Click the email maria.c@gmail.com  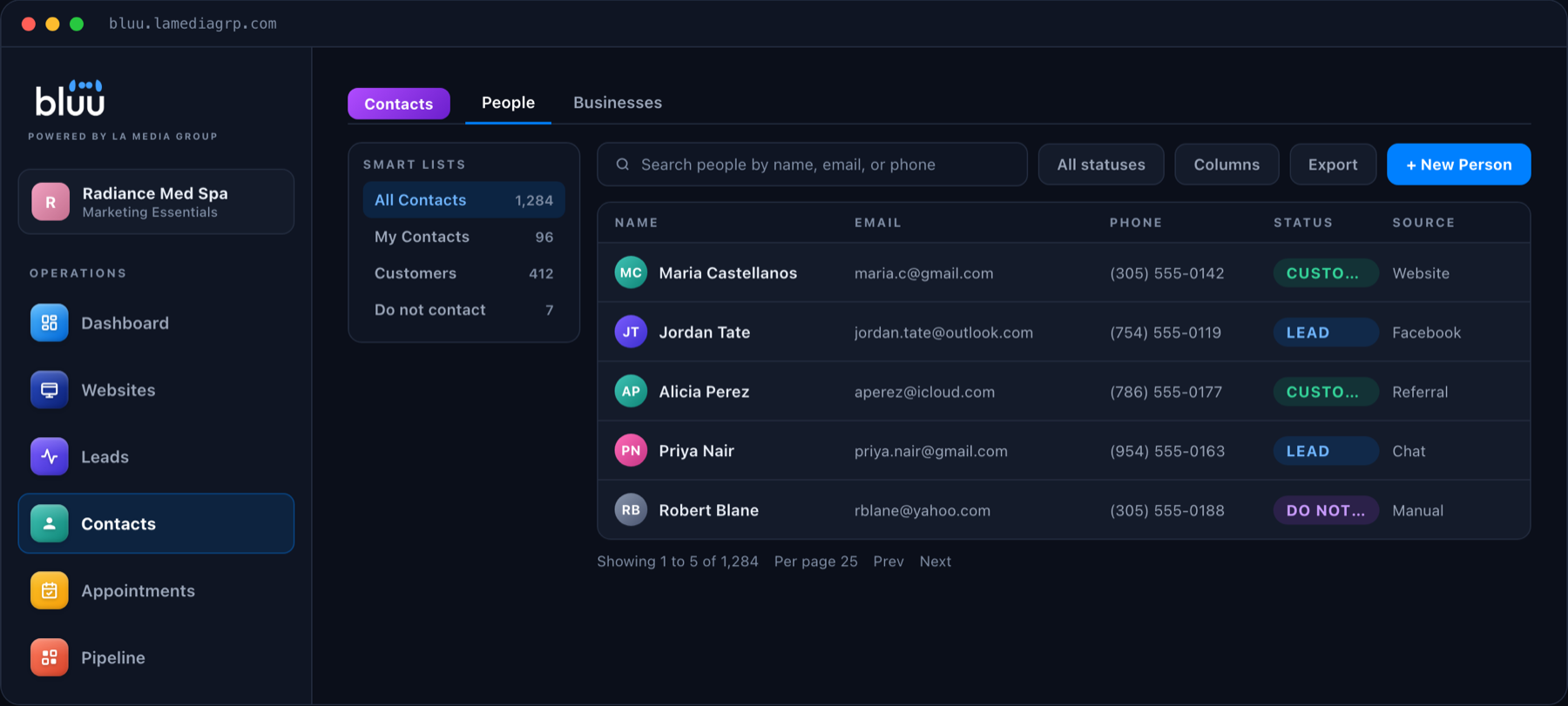point(923,273)
